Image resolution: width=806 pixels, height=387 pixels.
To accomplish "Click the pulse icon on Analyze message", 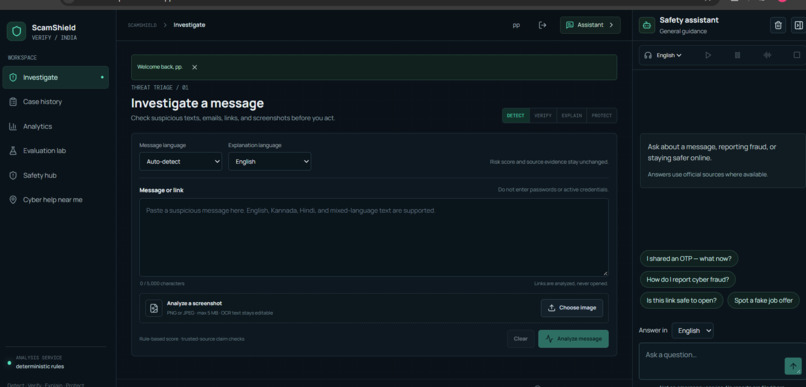I will click(549, 339).
